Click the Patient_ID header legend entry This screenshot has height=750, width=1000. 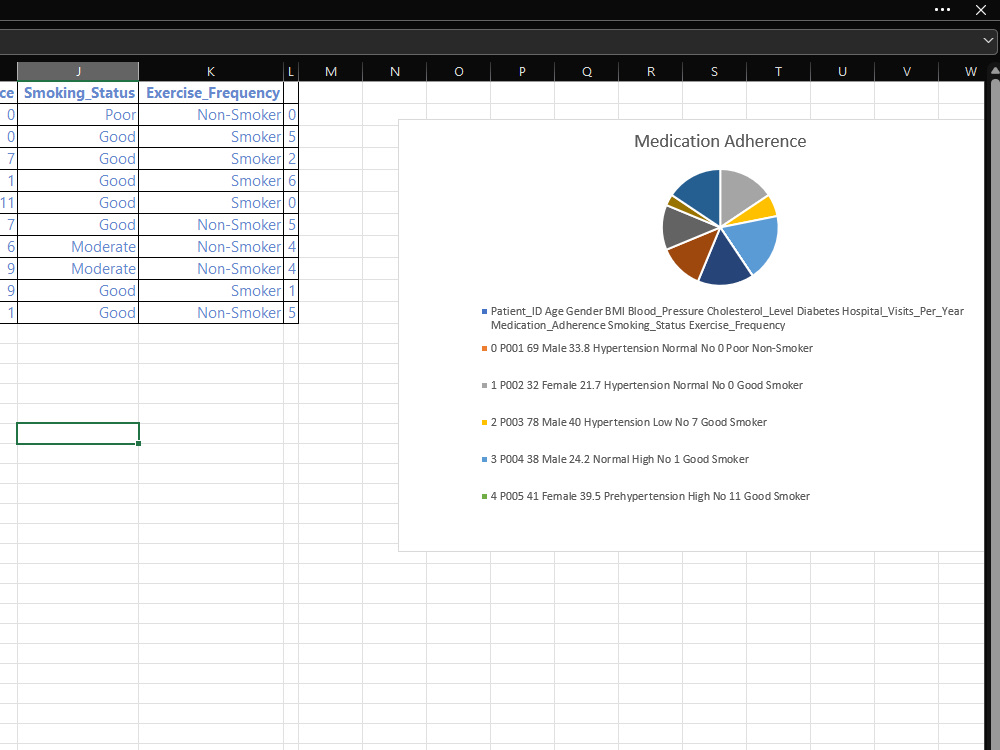tap(723, 318)
